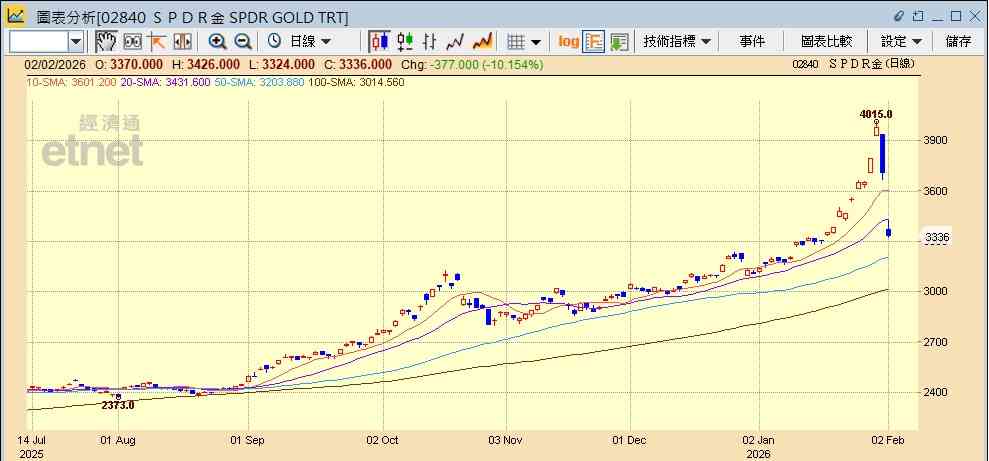
Task: Click the pop-out window icon in title bar
Action: tap(918, 16)
